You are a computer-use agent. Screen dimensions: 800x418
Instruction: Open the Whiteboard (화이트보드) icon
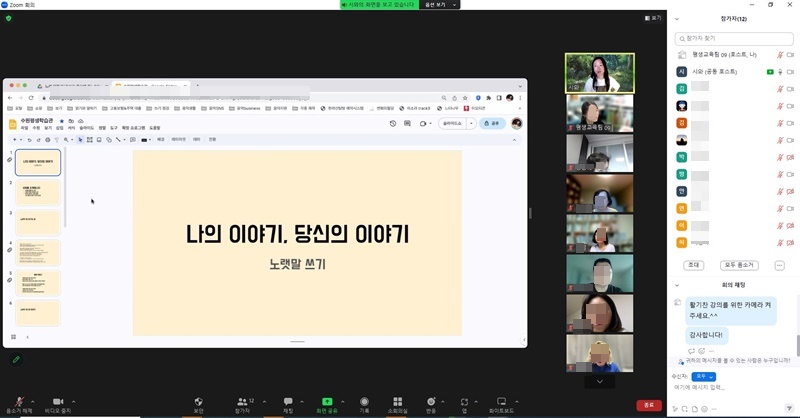click(501, 401)
